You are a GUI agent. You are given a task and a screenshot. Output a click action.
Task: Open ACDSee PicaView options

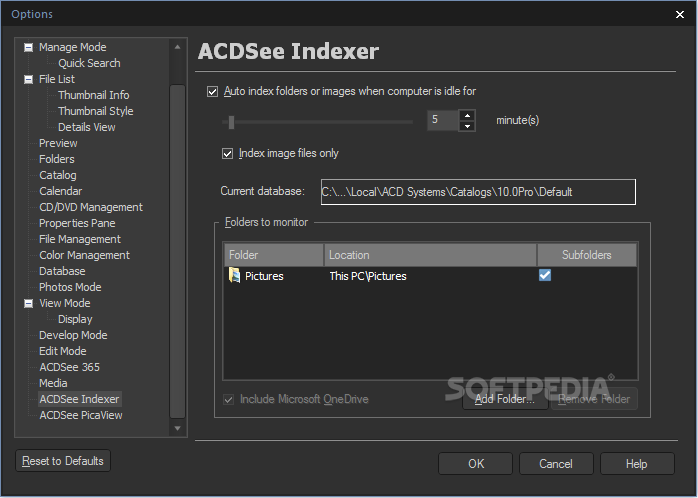[81, 416]
